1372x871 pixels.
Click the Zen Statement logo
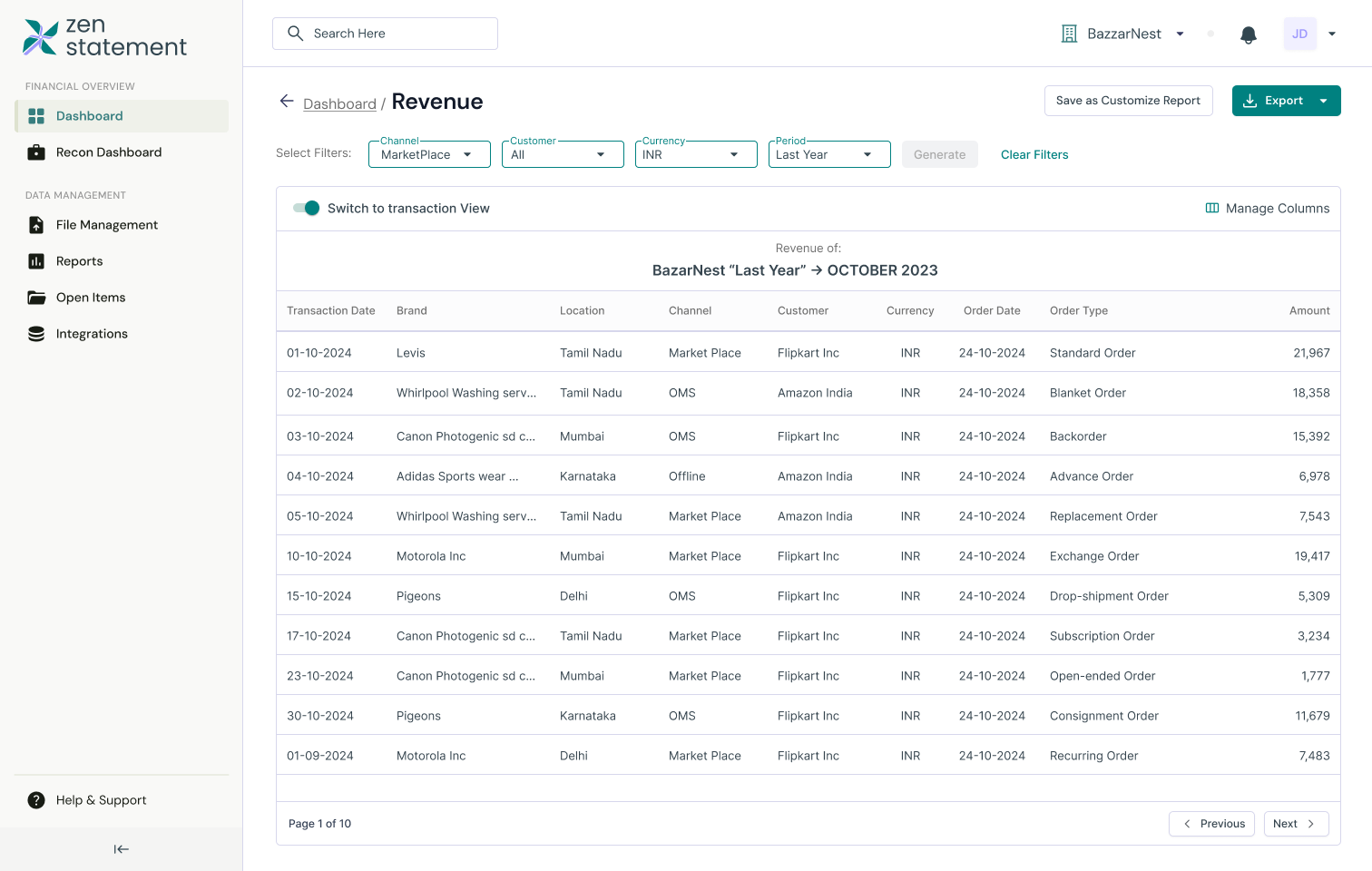point(104,37)
